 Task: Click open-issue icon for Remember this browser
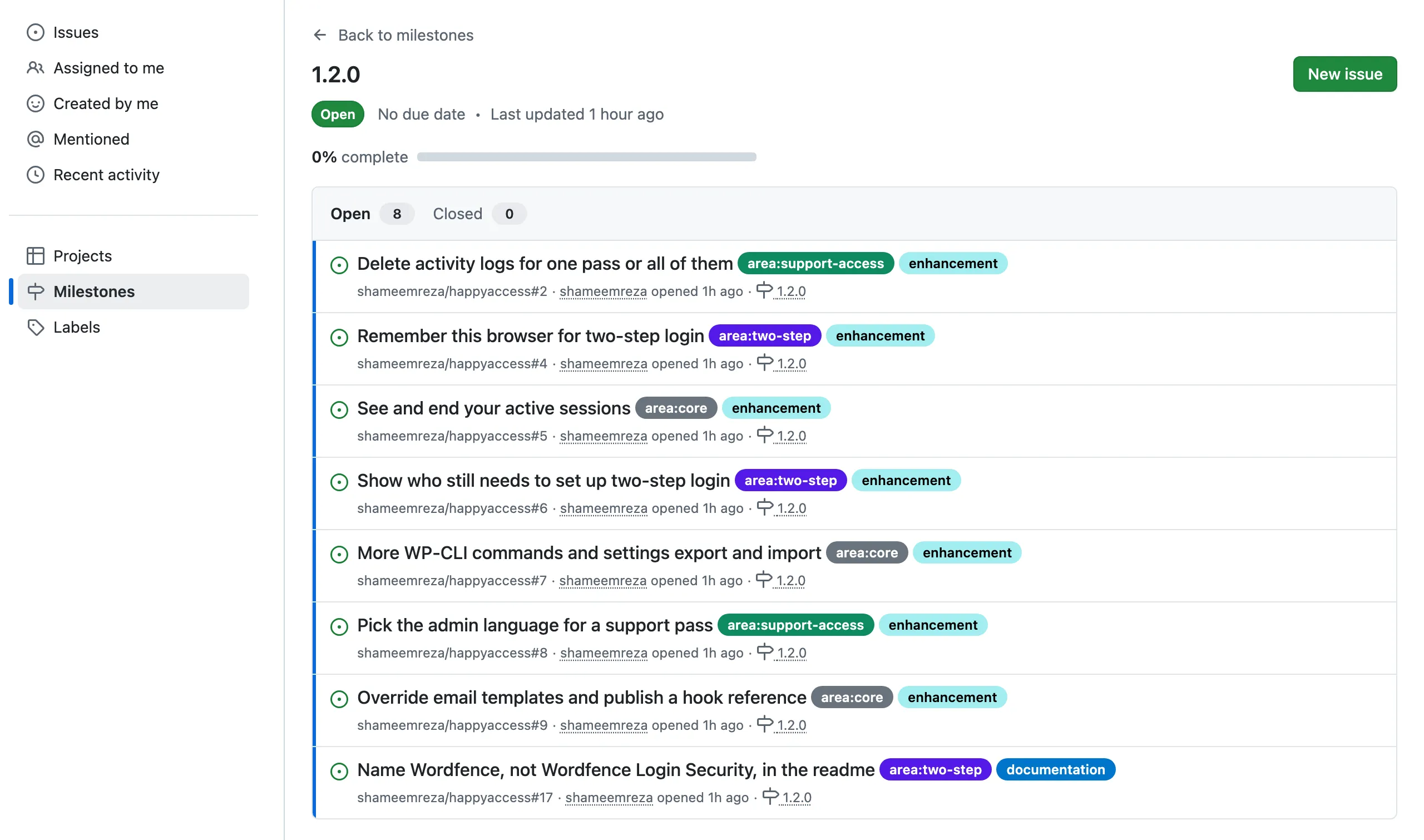click(339, 337)
